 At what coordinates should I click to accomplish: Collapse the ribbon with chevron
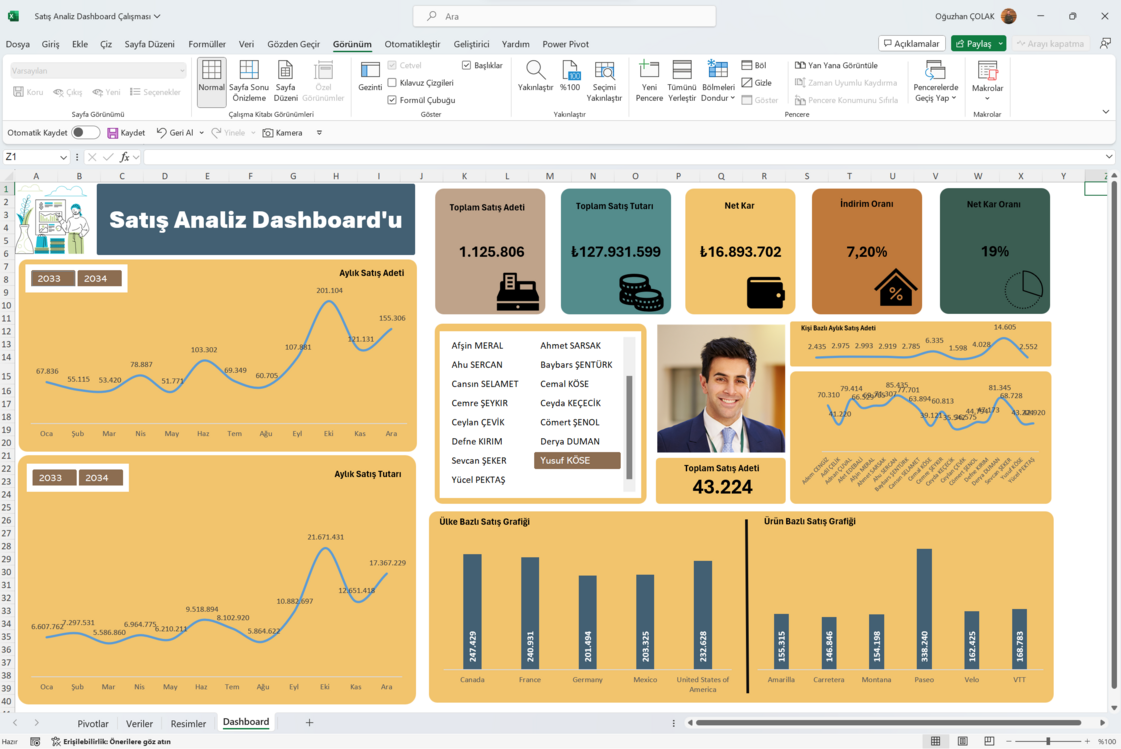point(1105,112)
